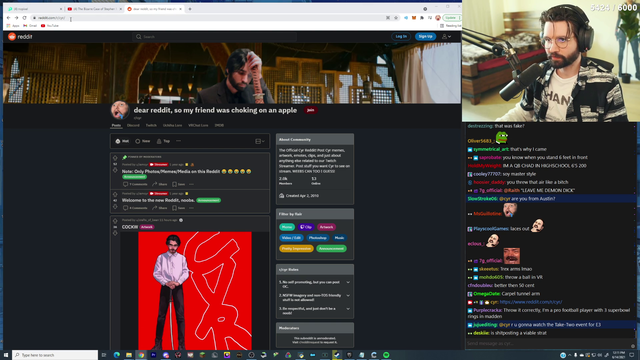
Task: Expand rule 1 No self promoting
Action: tap(348, 282)
